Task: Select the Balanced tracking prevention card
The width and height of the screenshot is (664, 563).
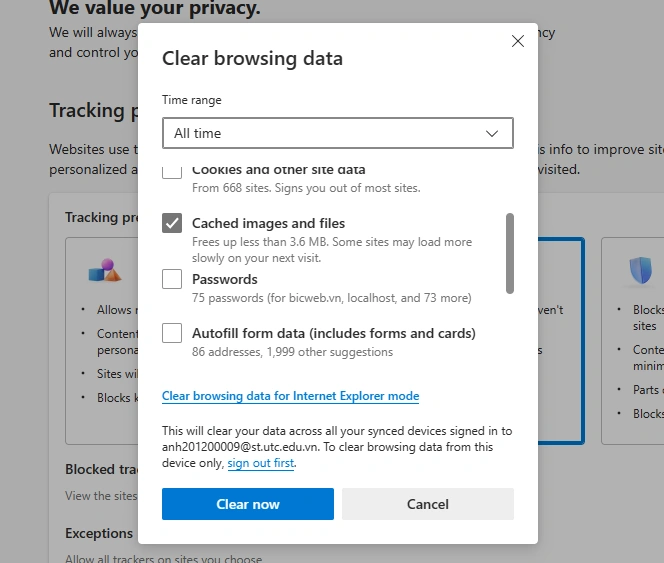Action: (561, 341)
